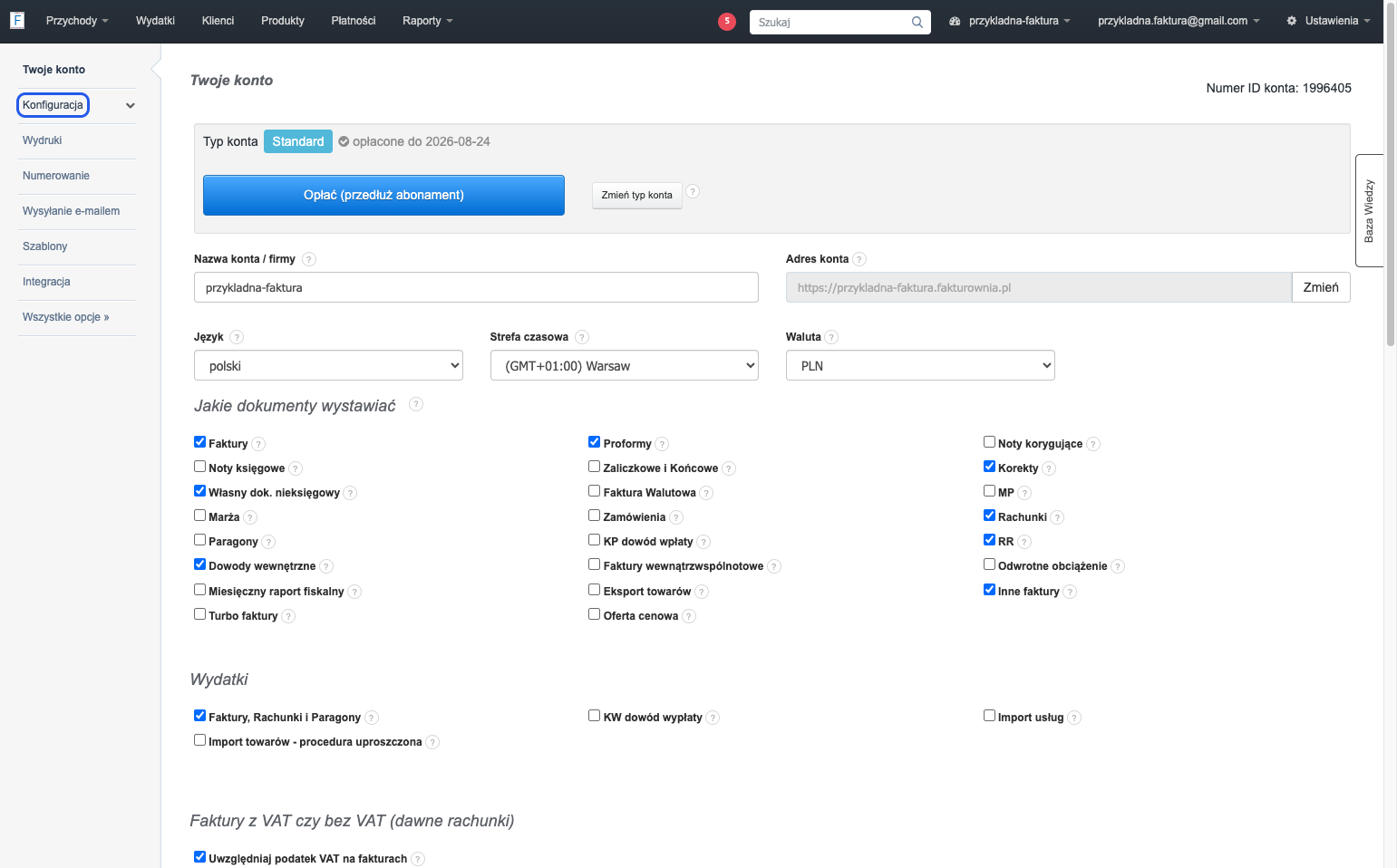The width and height of the screenshot is (1397, 868).
Task: Open help icon for Zmień typ konta
Action: point(693,191)
